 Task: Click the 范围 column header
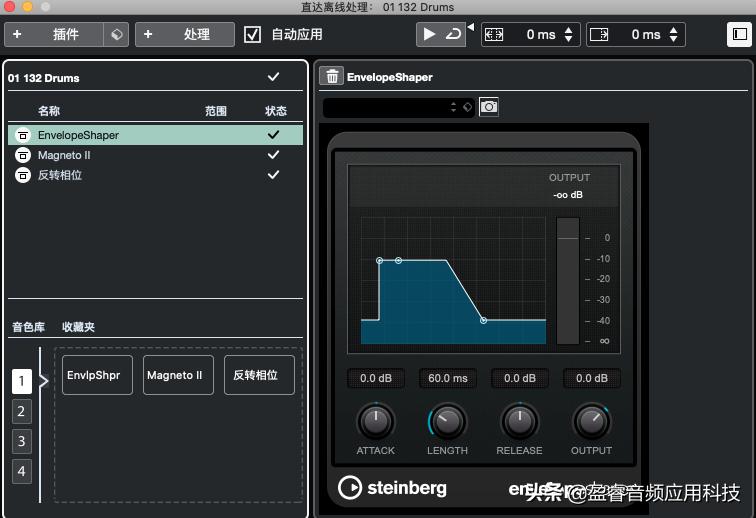[216, 111]
